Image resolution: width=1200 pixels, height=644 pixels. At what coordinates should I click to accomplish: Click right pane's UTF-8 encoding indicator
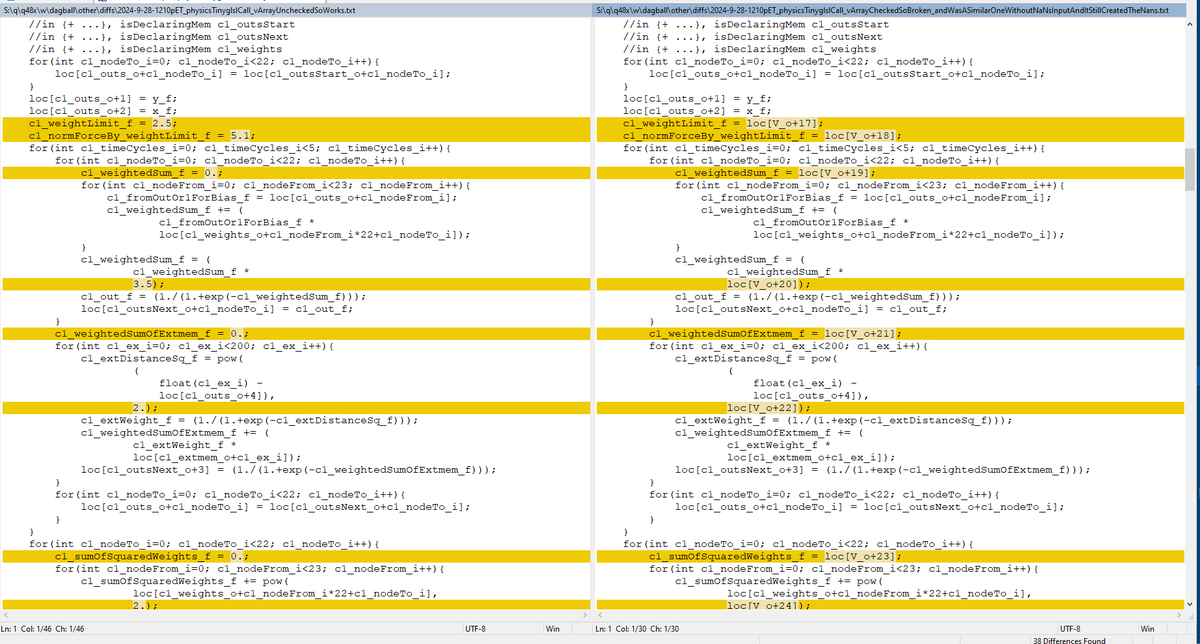point(1070,629)
